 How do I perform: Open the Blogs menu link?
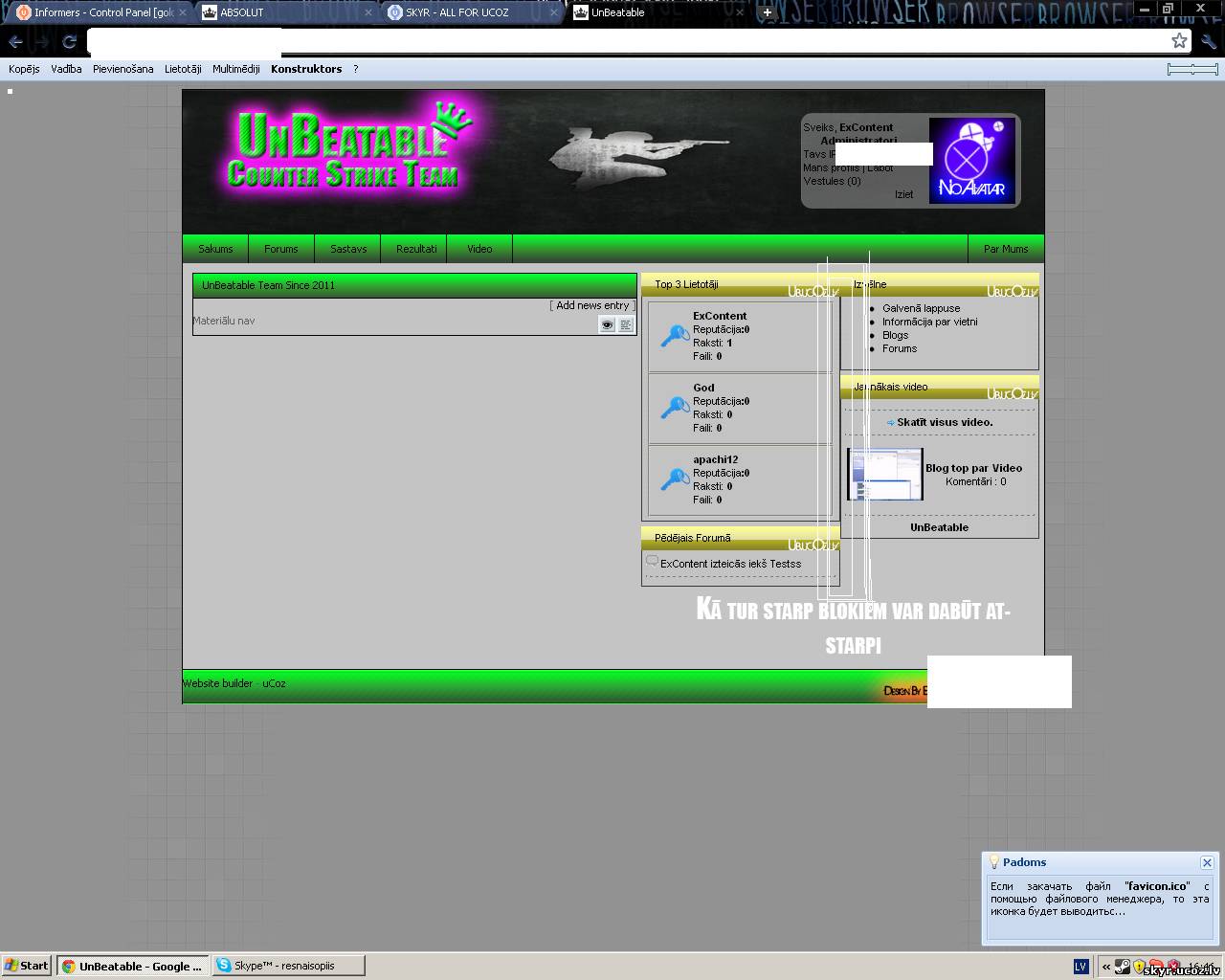click(895, 335)
